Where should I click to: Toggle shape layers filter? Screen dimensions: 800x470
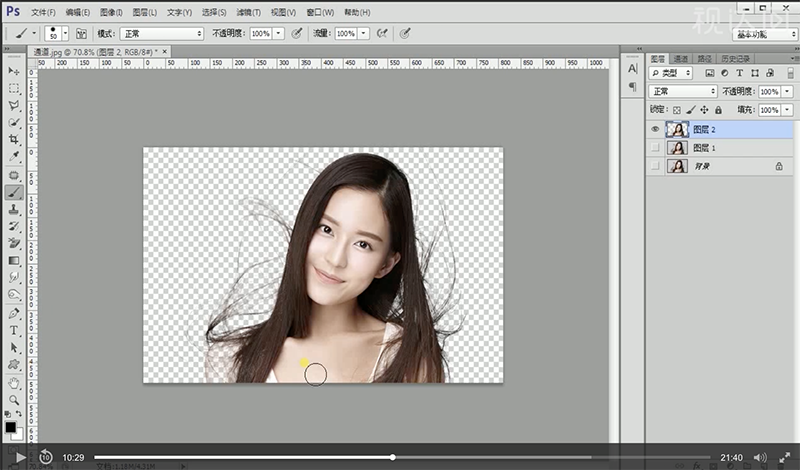click(755, 73)
